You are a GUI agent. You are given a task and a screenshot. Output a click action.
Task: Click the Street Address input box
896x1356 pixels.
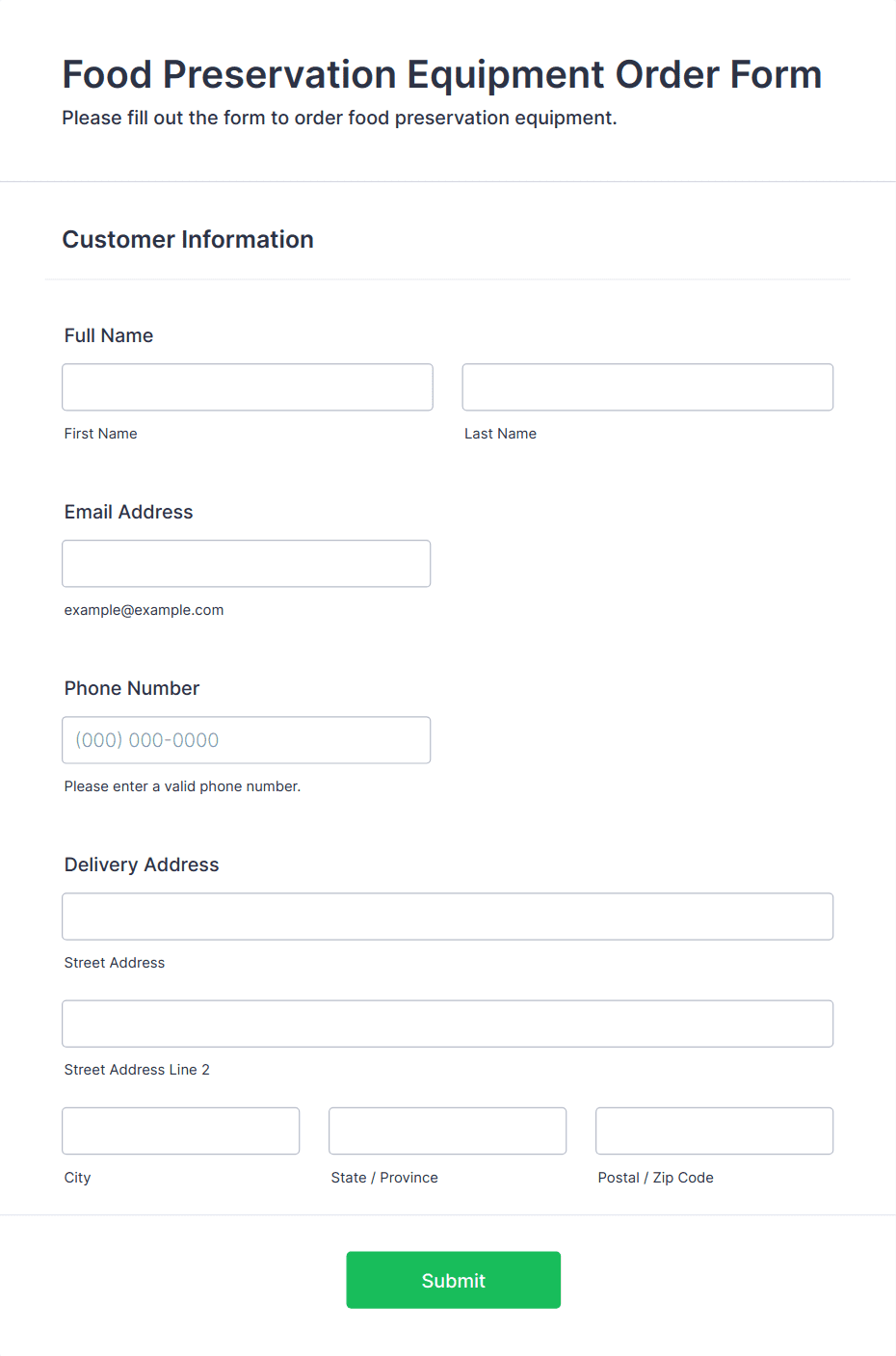(x=448, y=917)
